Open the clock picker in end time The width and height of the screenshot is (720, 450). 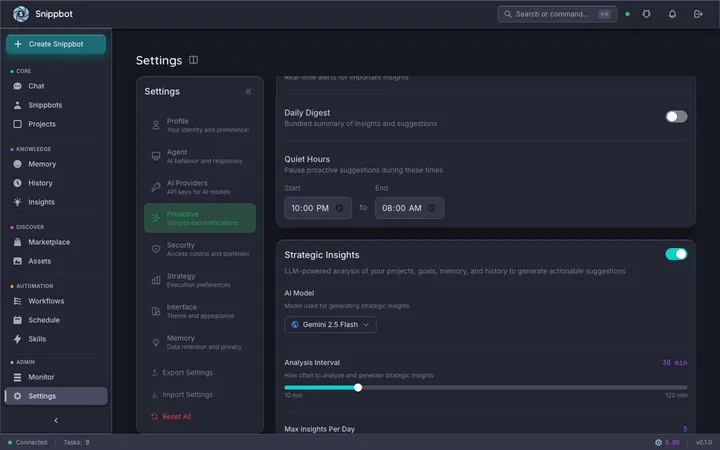pos(431,208)
